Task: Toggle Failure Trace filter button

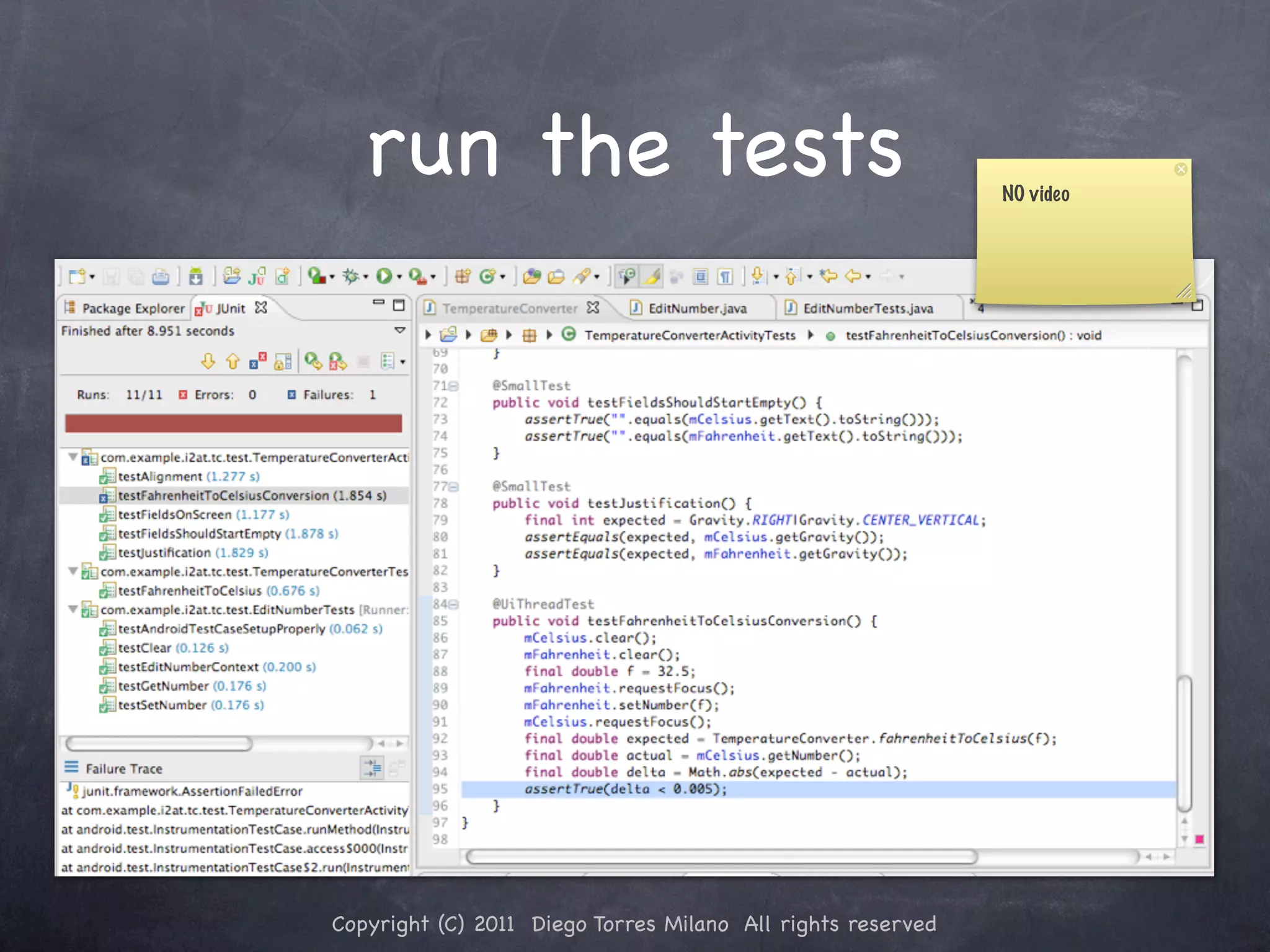Action: [373, 768]
